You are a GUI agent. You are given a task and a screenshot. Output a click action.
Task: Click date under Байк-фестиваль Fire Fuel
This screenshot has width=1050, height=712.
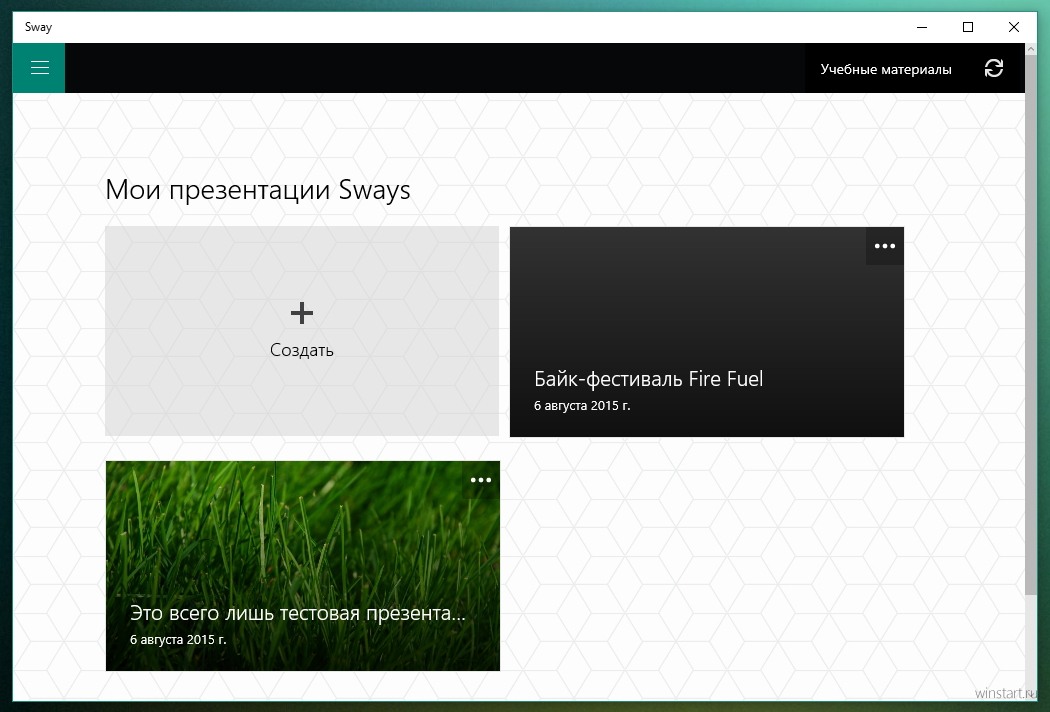(582, 406)
